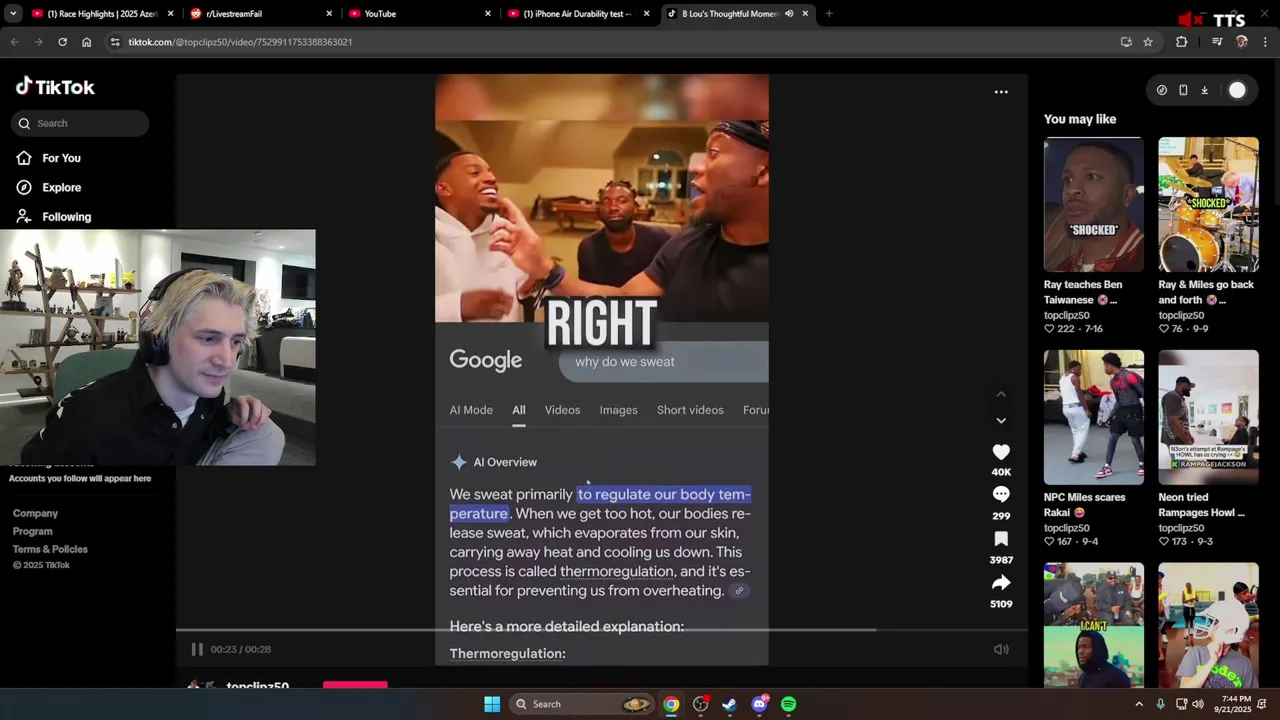This screenshot has width=1280, height=720.
Task: Open a new Chrome tab
Action: tap(829, 14)
